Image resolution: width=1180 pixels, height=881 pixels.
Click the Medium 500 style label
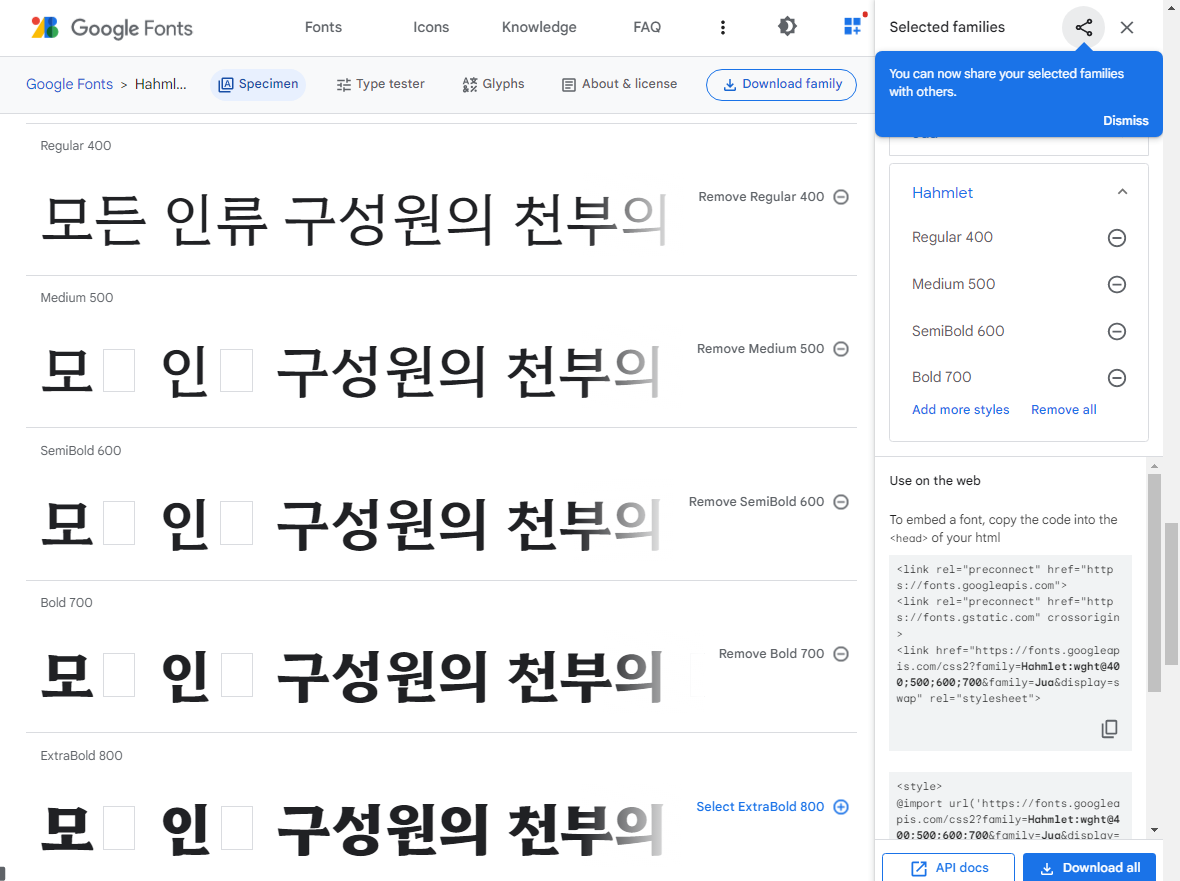pos(77,298)
